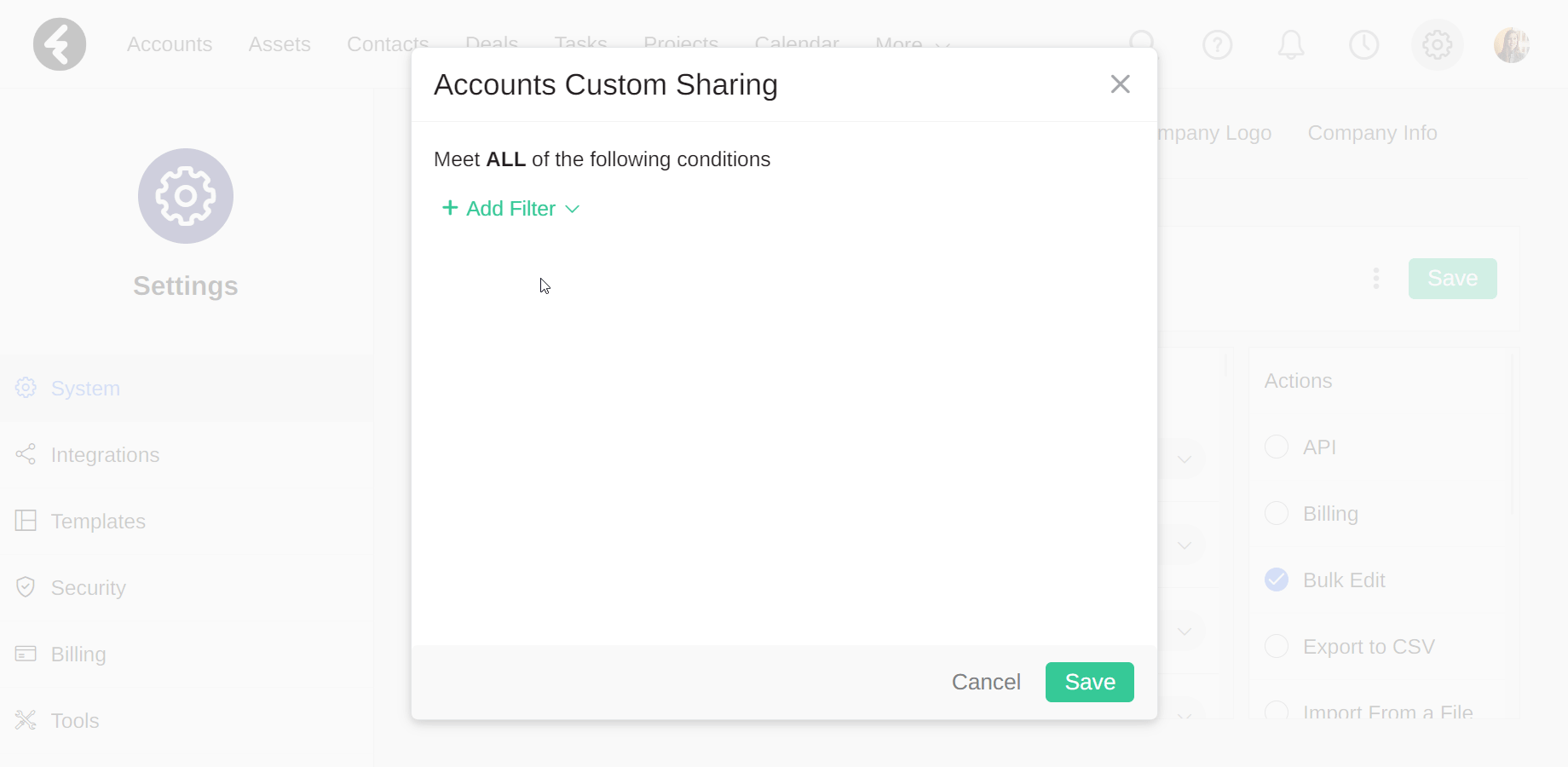Click the Tools wrench icon in sidebar

[x=26, y=720]
